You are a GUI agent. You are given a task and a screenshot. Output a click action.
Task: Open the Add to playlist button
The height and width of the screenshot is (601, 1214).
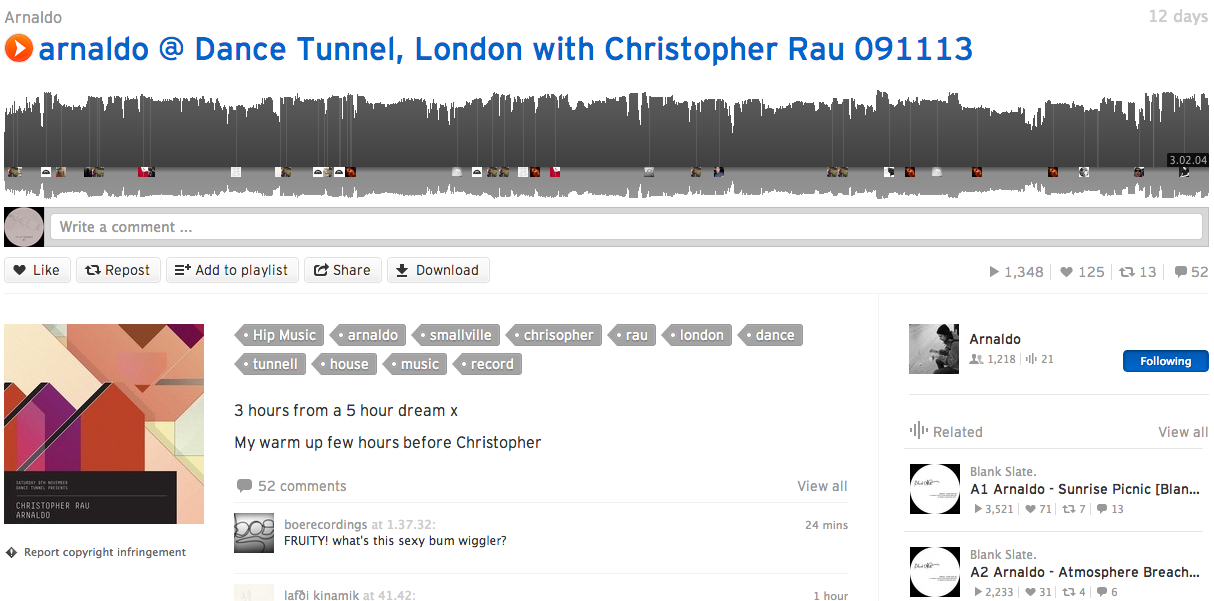click(232, 270)
